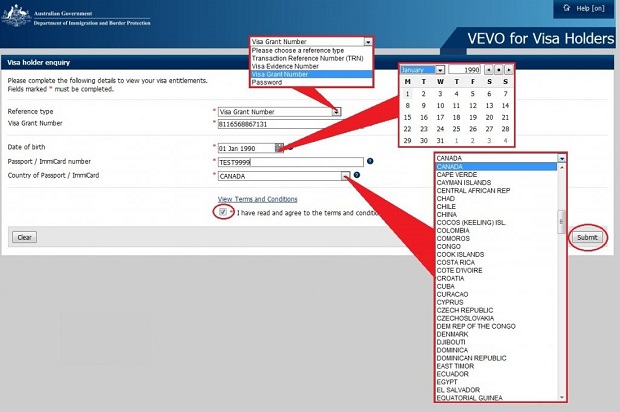Open View Terms and Conditions link
Viewport: 620px width, 412px height.
pos(257,199)
